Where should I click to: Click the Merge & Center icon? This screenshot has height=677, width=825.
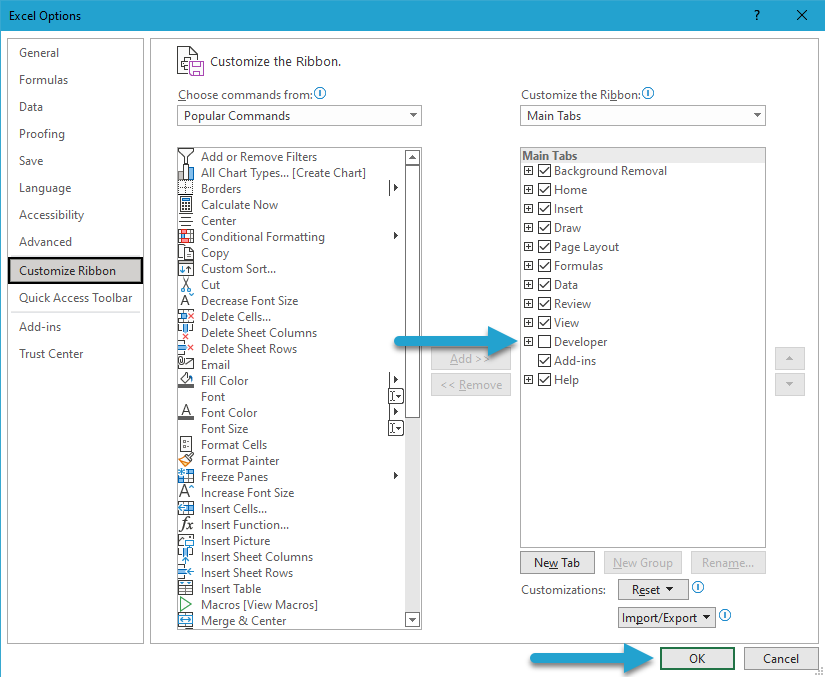(186, 621)
